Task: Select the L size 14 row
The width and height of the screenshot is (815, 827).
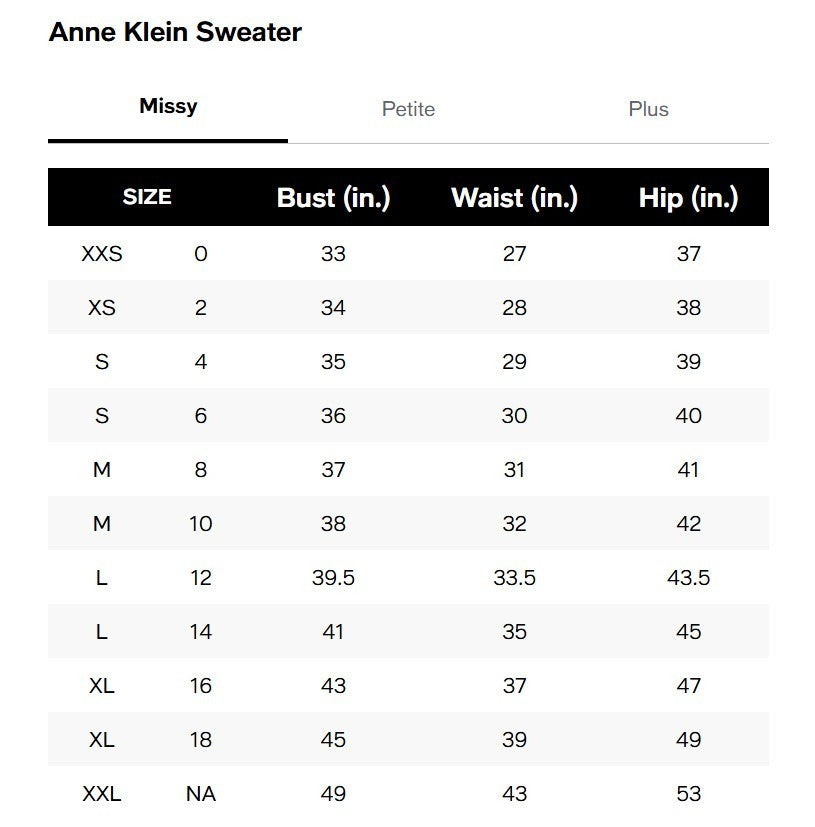Action: point(102,632)
